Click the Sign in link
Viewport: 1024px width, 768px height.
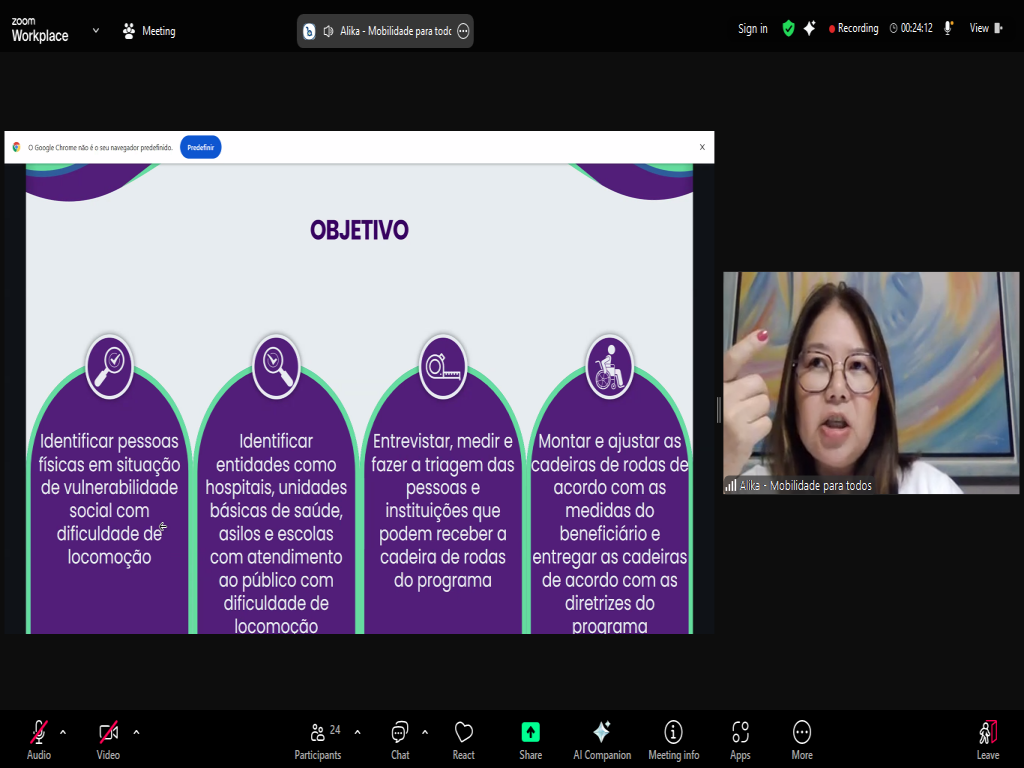[752, 29]
